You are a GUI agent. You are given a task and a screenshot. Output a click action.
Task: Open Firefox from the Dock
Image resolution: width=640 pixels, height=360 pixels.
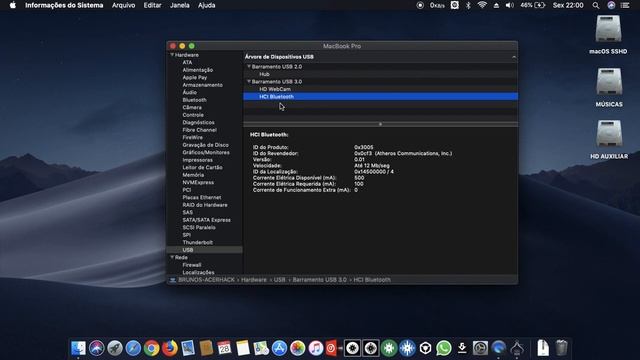(x=170, y=348)
